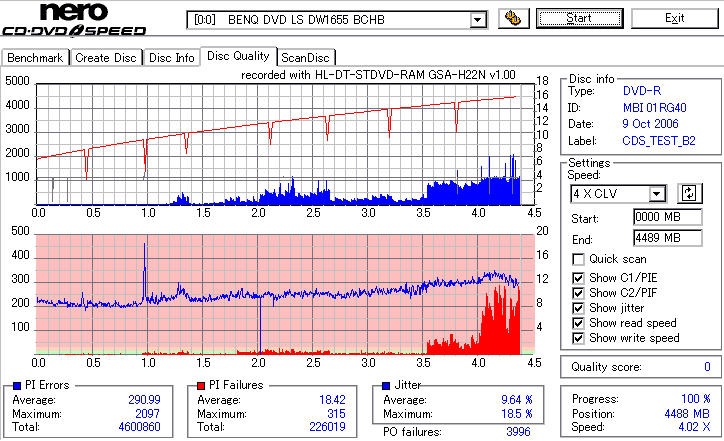Image resolution: width=724 pixels, height=441 pixels.
Task: Click the End position field 4489 MB
Action: pyautogui.click(x=668, y=238)
